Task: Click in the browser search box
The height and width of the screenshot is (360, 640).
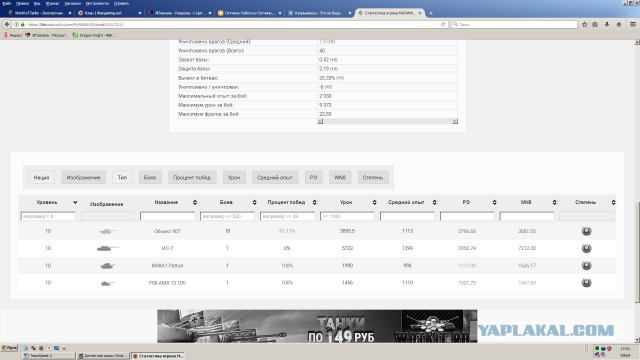Action: point(514,24)
